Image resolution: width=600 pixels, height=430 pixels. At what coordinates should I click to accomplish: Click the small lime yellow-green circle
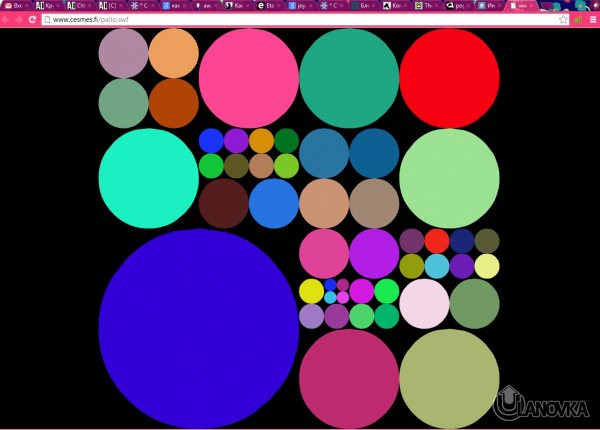(x=287, y=166)
